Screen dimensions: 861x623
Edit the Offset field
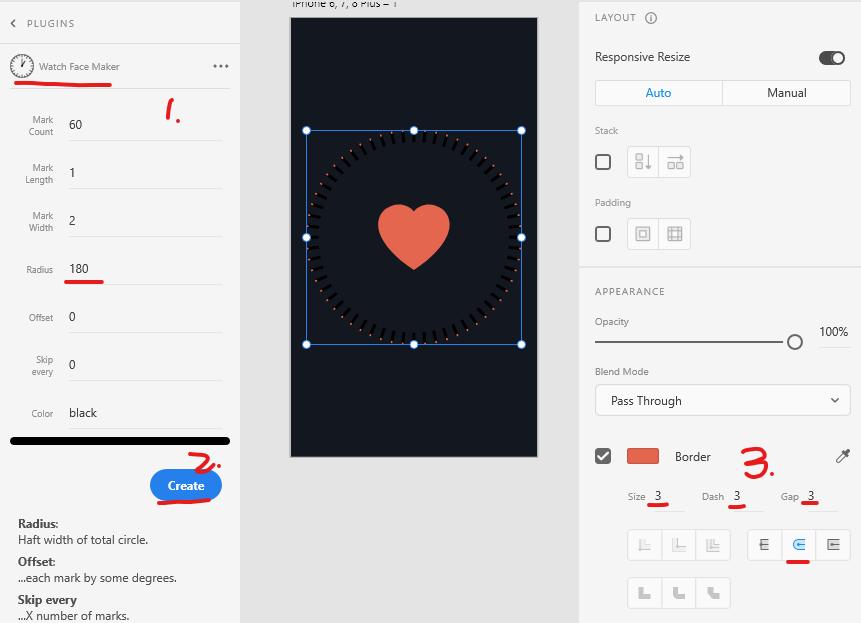[x=145, y=317]
